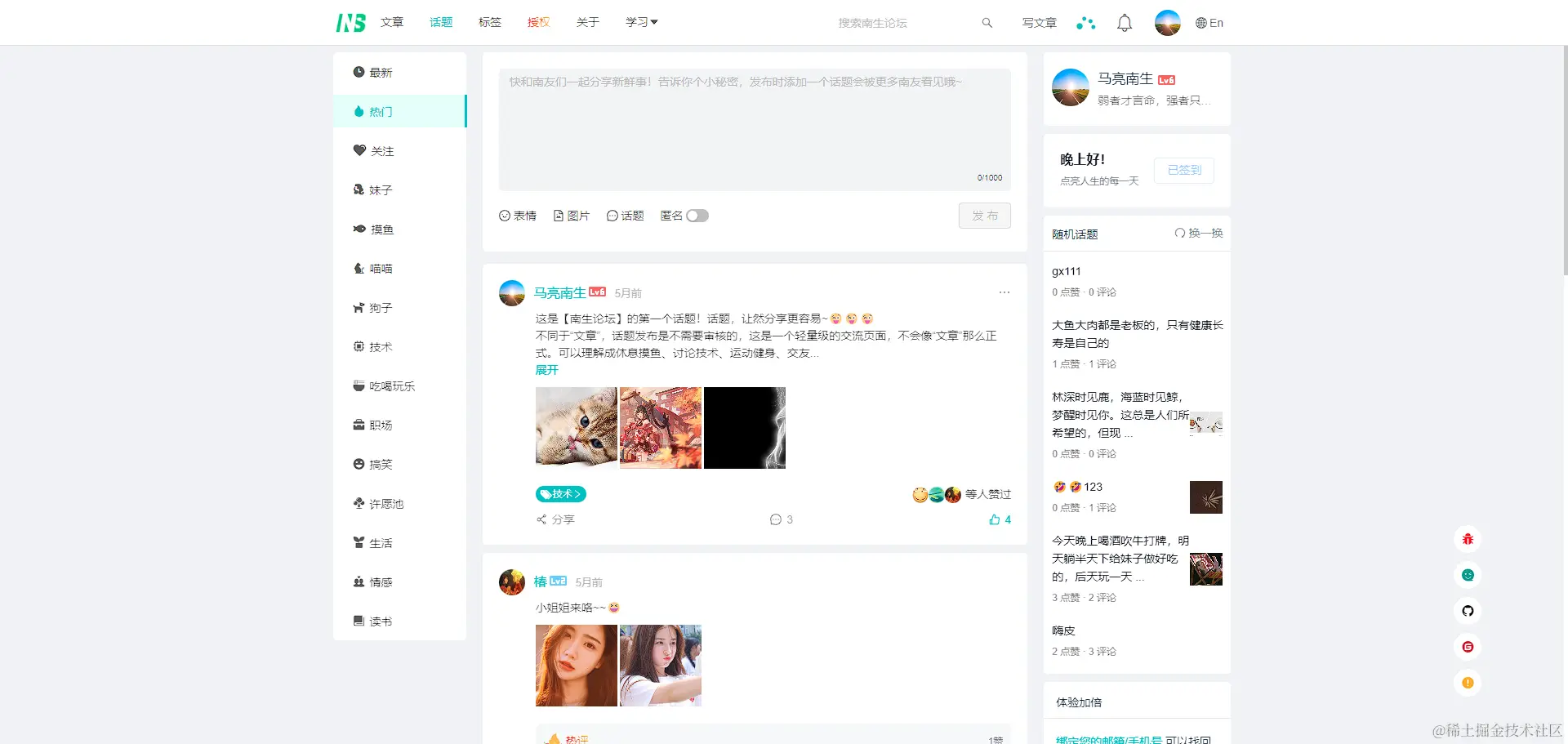The width and height of the screenshot is (1568, 744).
Task: Expand post text with 展开
Action: [x=546, y=370]
